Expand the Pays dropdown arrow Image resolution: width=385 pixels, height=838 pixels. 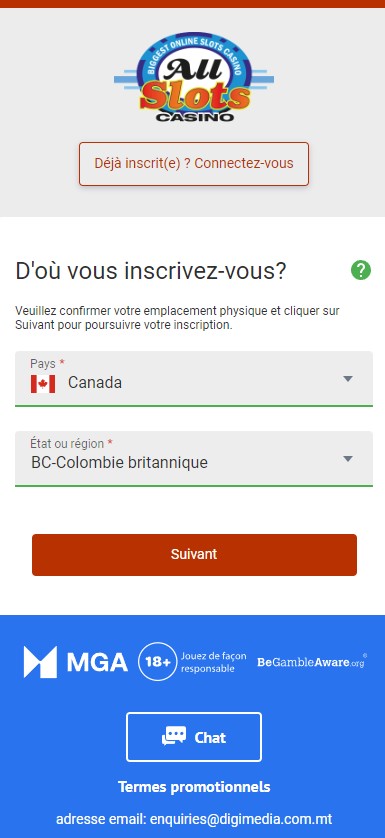coord(348,379)
